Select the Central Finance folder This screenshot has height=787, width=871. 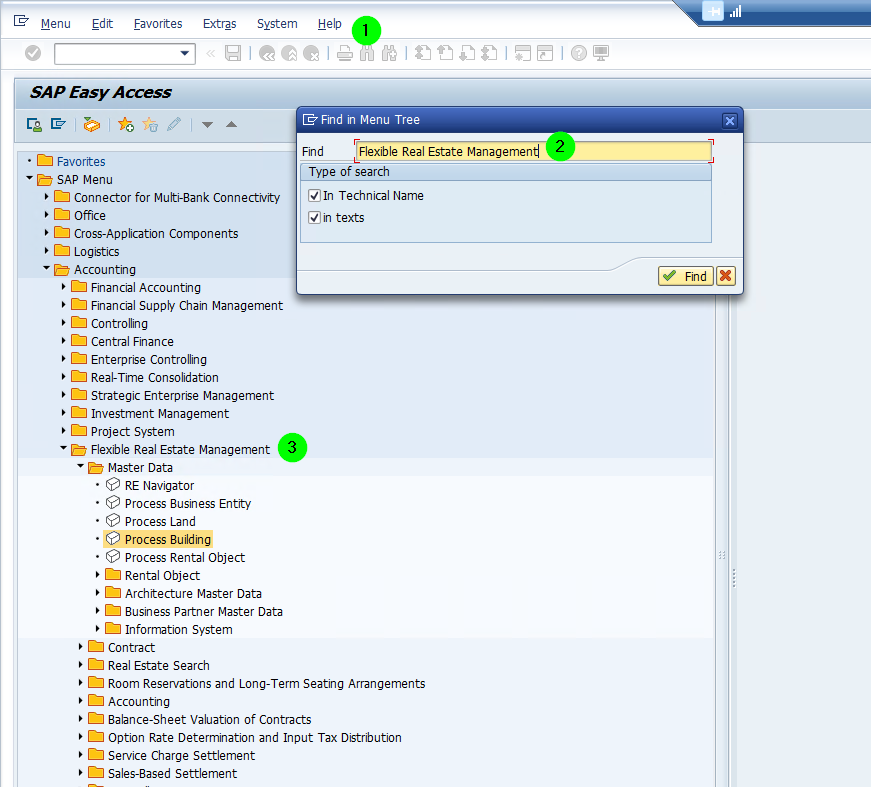132,342
